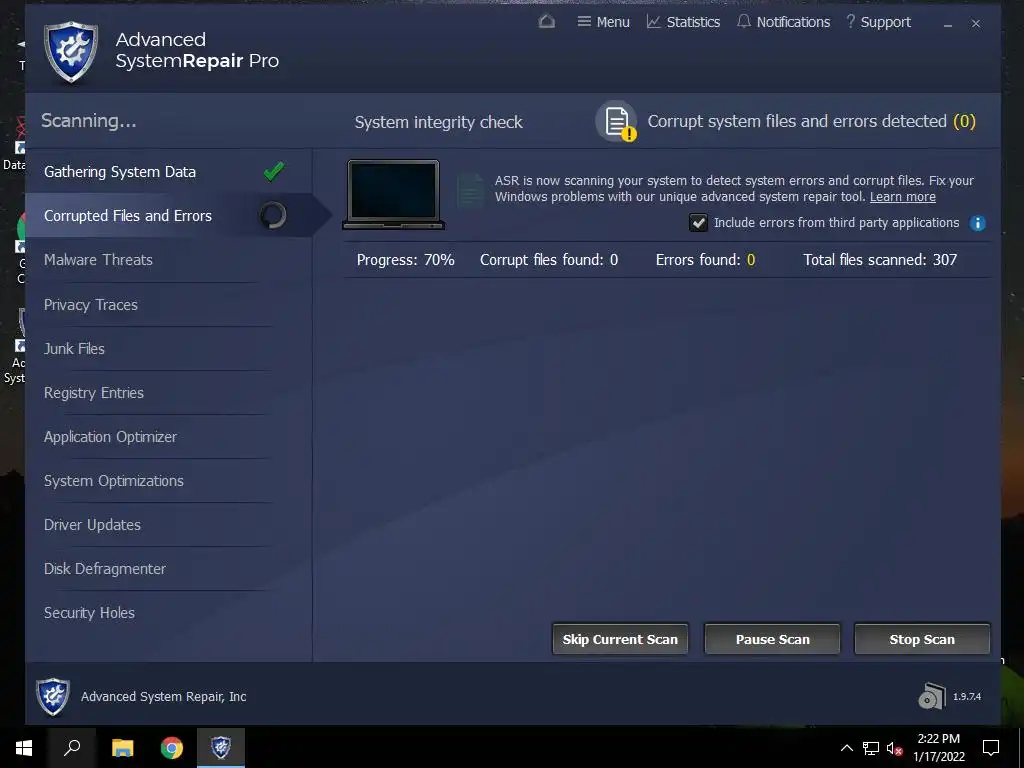Click the info icon beside third party option
Viewport: 1024px width, 768px height.
click(978, 223)
